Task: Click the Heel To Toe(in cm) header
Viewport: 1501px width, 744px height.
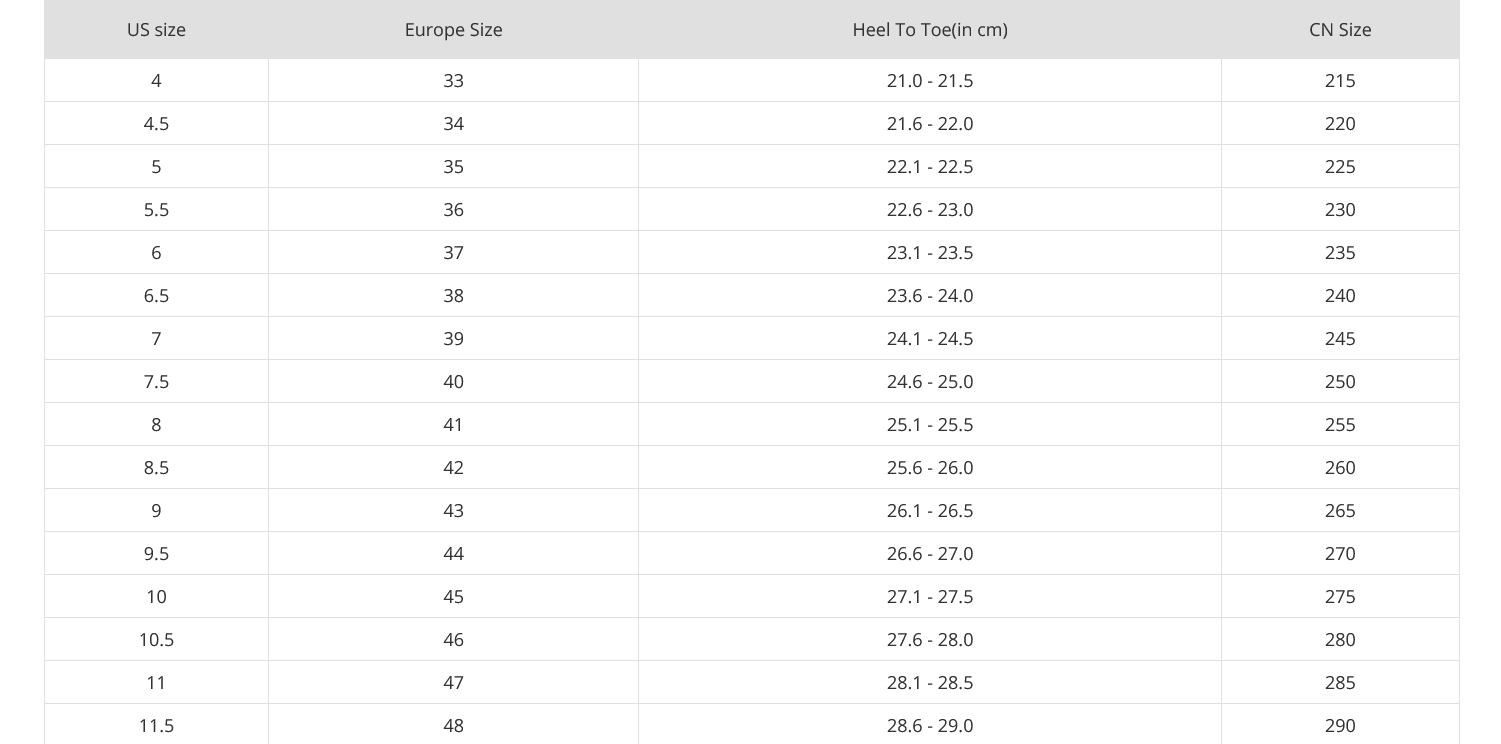Action: [x=930, y=29]
